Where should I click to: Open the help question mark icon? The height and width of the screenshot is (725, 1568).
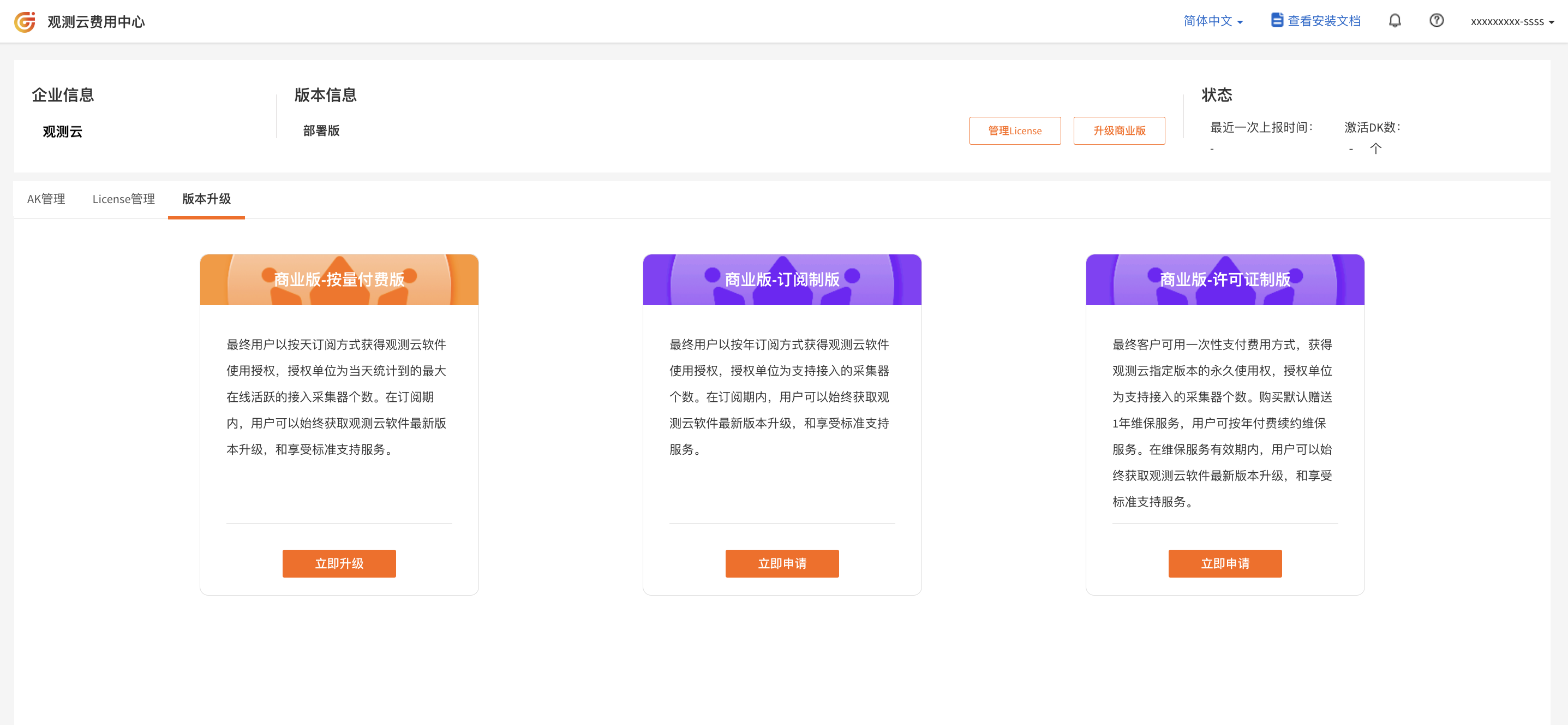1436,21
